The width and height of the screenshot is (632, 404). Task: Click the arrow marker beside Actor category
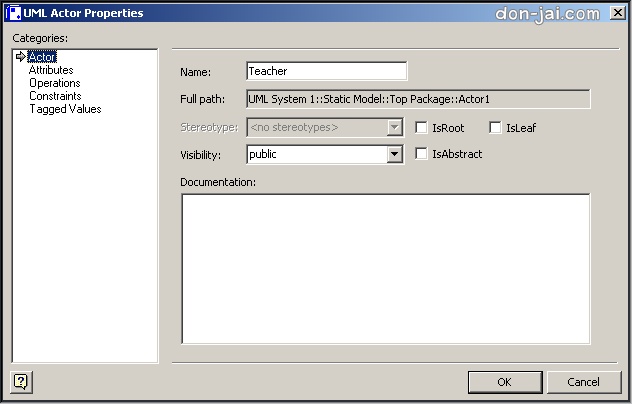click(x=21, y=56)
